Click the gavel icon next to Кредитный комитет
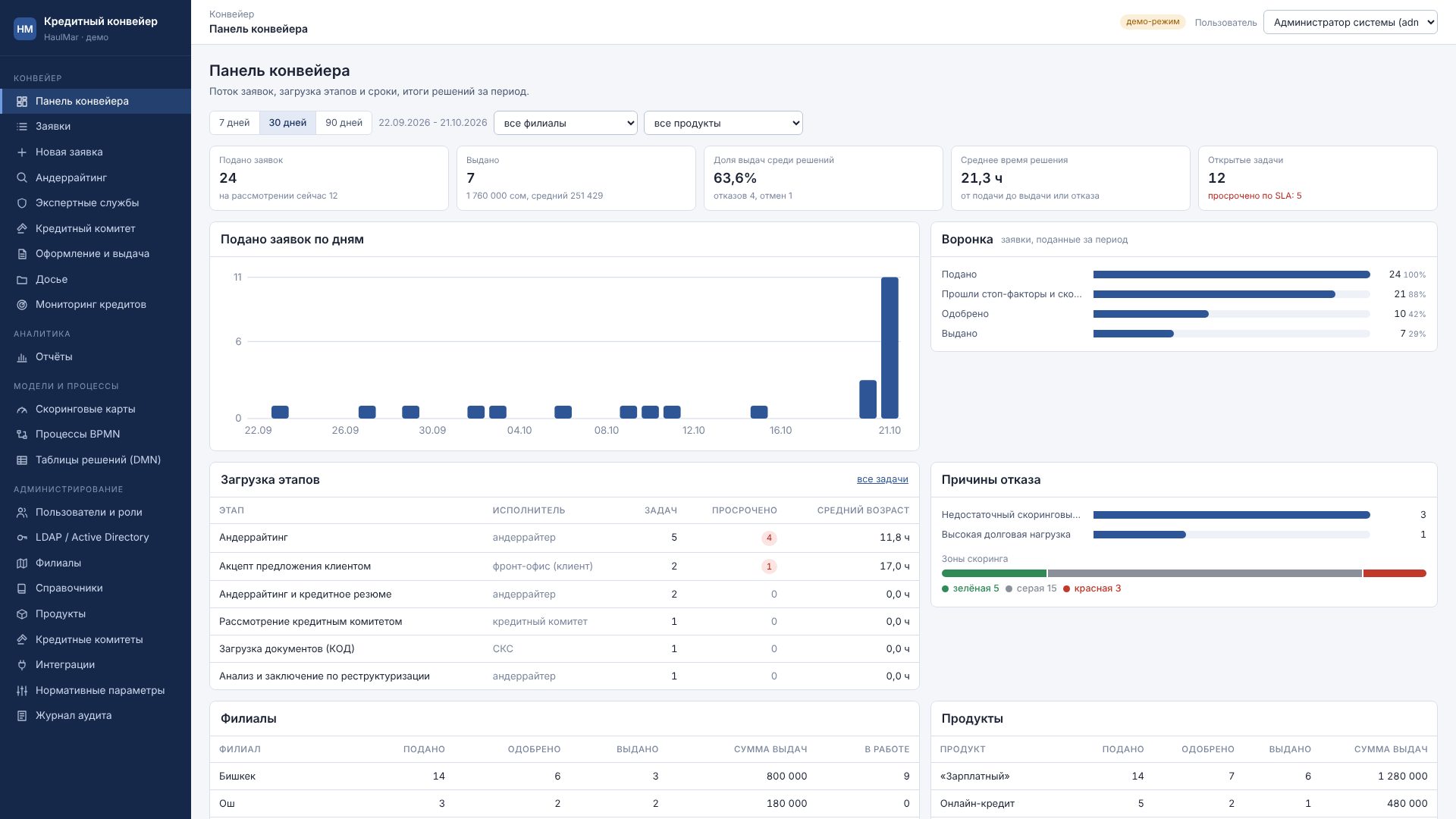 (x=22, y=228)
